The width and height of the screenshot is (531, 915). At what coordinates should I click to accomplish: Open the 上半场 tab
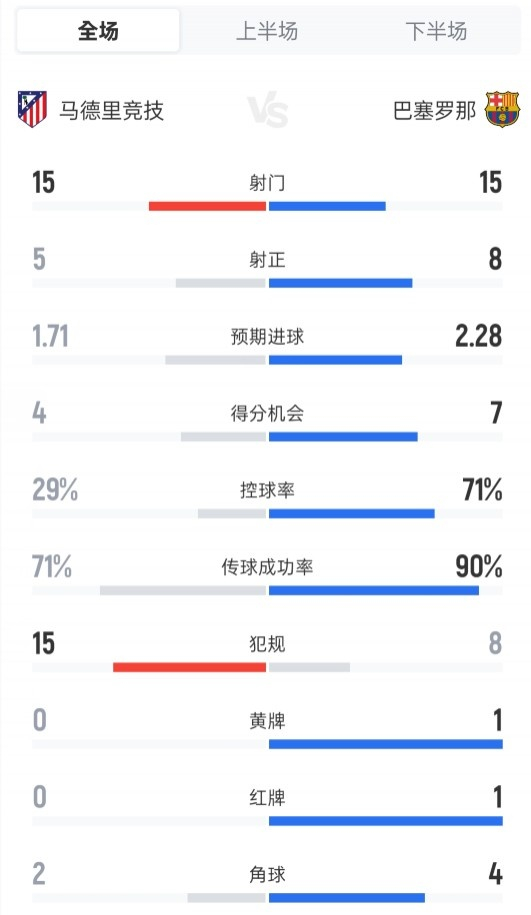point(267,30)
